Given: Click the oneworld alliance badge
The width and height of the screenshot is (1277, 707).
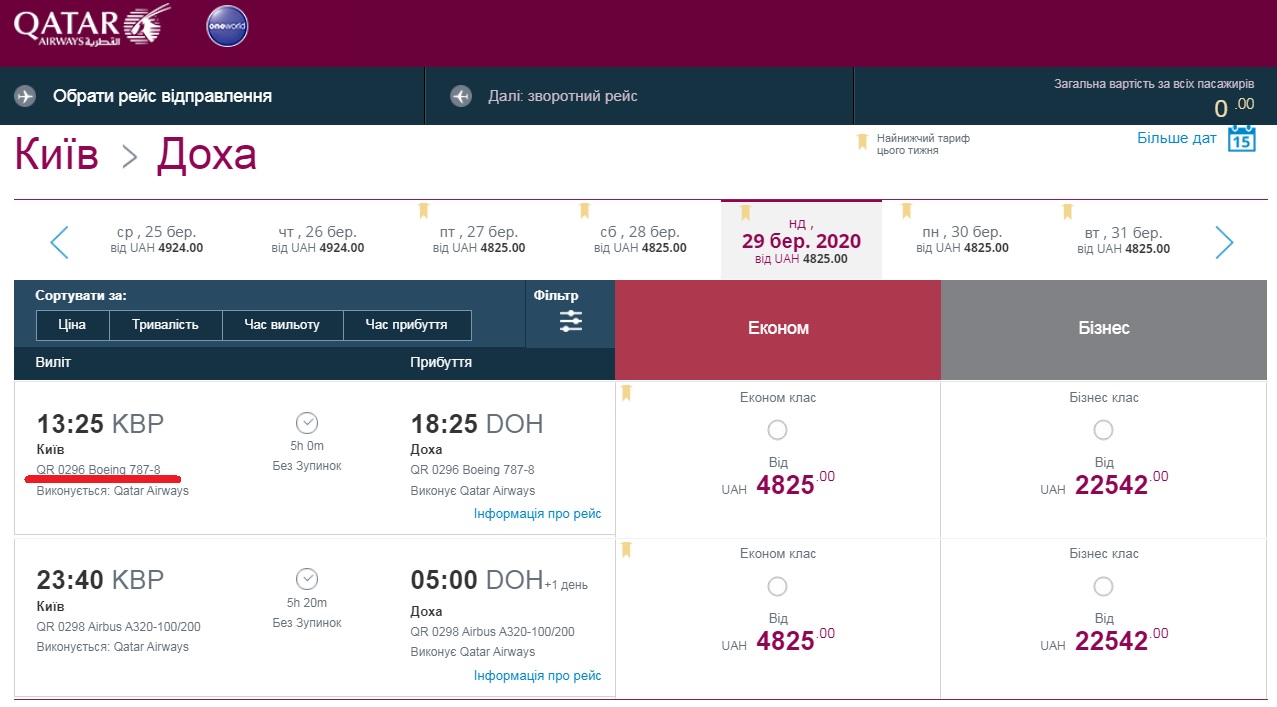Looking at the screenshot, I should (x=227, y=27).
